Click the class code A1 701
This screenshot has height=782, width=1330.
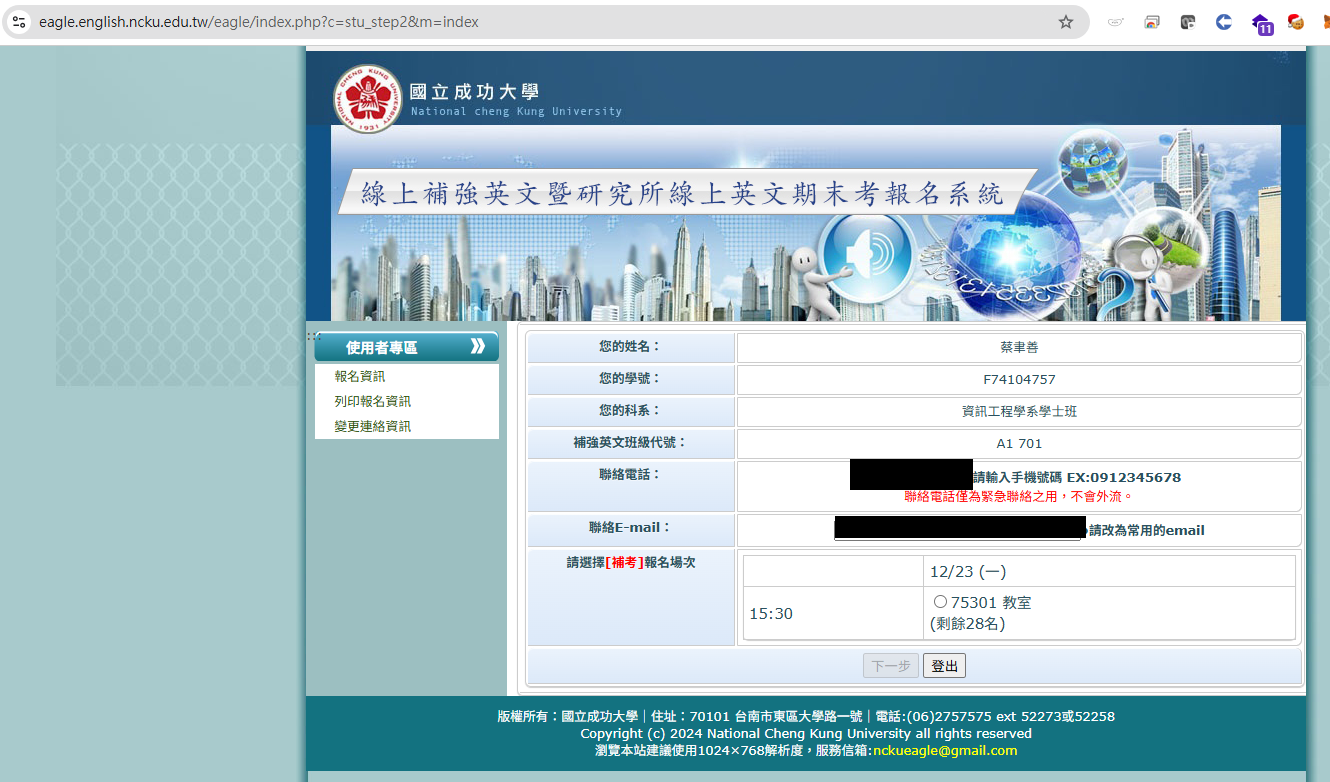[x=1019, y=443]
